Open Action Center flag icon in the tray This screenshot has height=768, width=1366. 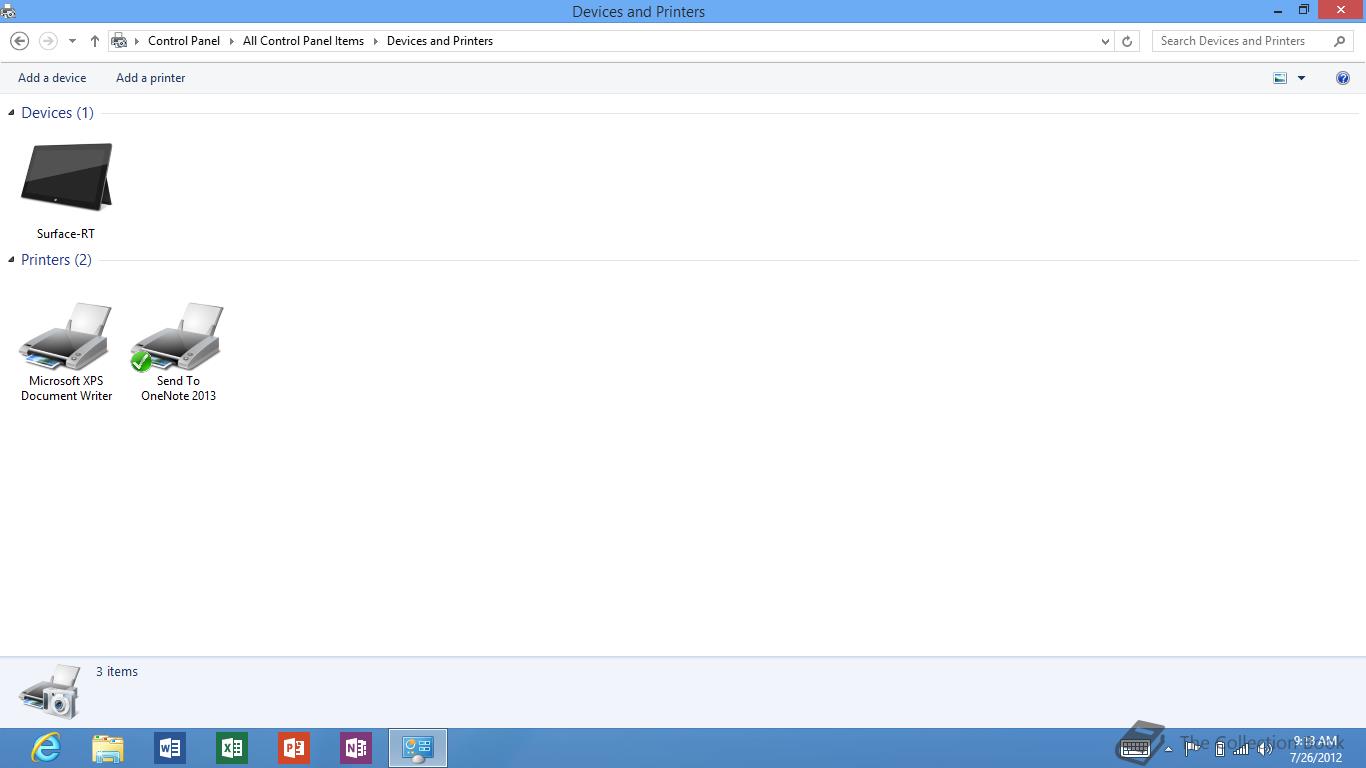(x=1193, y=748)
